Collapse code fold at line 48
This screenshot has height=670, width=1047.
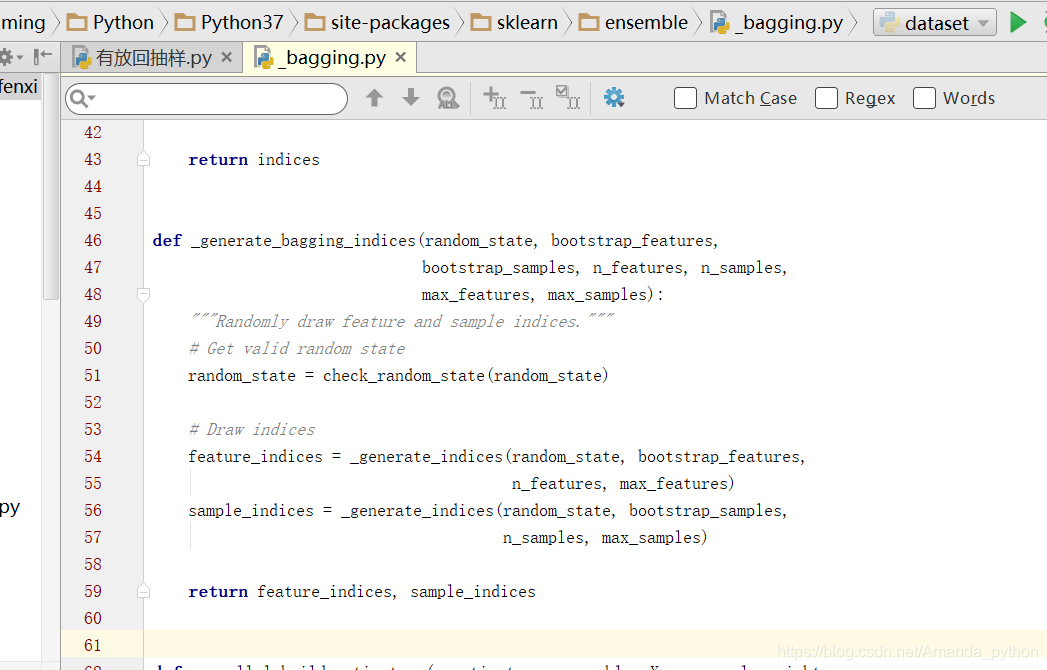(x=144, y=295)
